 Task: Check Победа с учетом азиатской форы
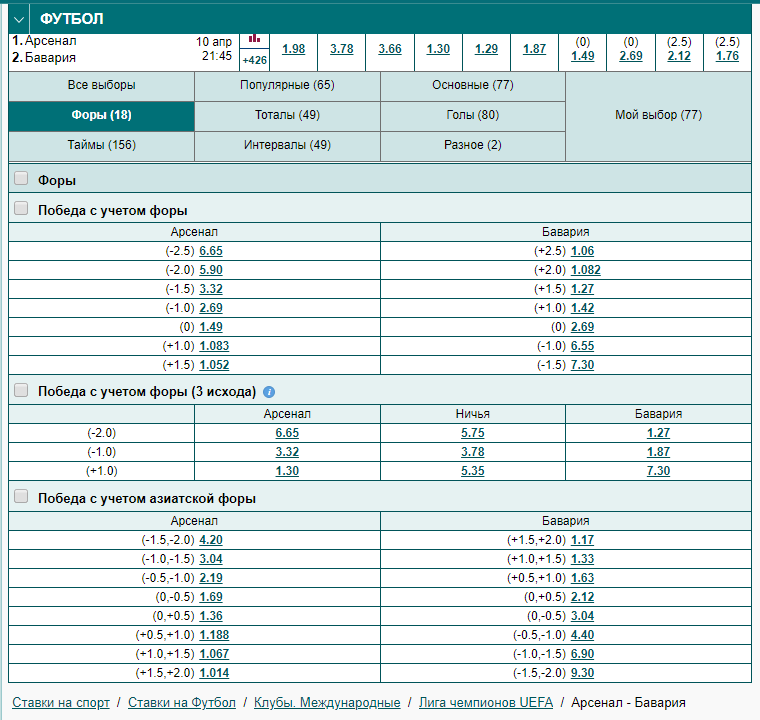click(x=21, y=496)
